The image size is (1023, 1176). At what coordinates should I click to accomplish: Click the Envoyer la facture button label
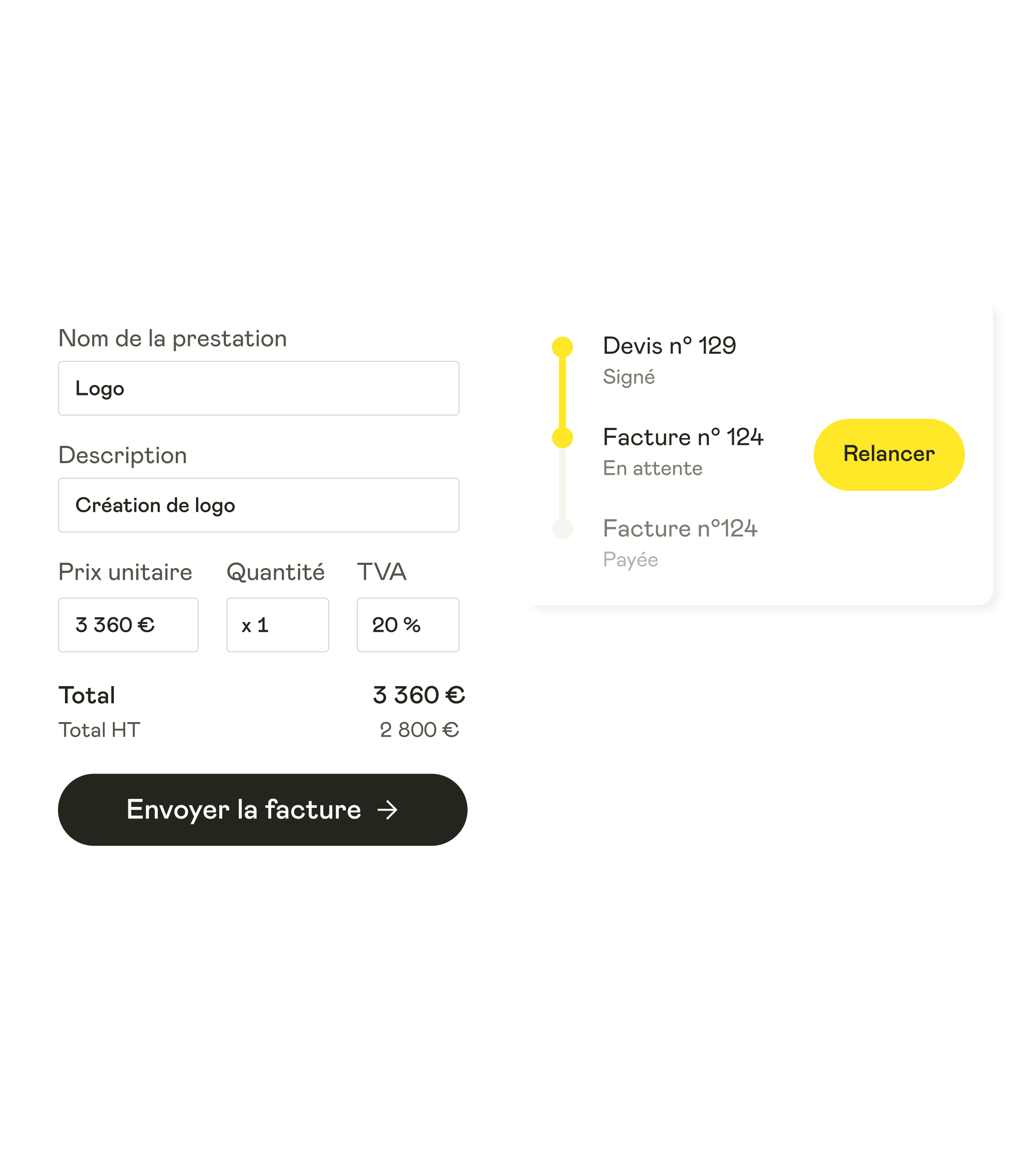[244, 810]
